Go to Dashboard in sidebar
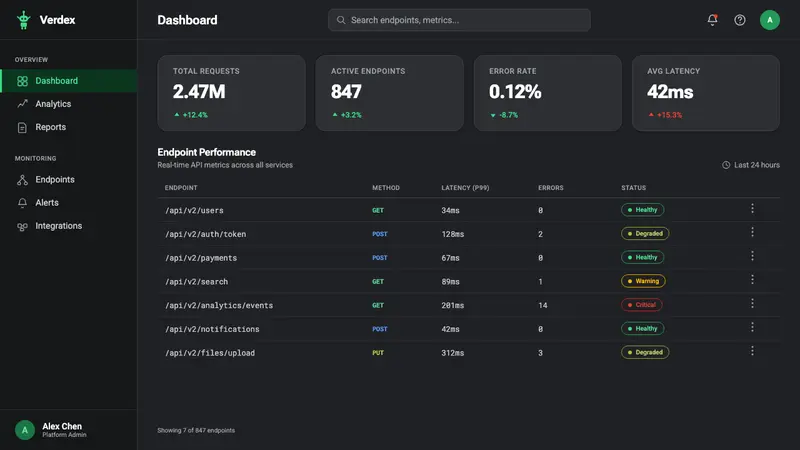Screen dimensions: 800x450 tap(69, 81)
